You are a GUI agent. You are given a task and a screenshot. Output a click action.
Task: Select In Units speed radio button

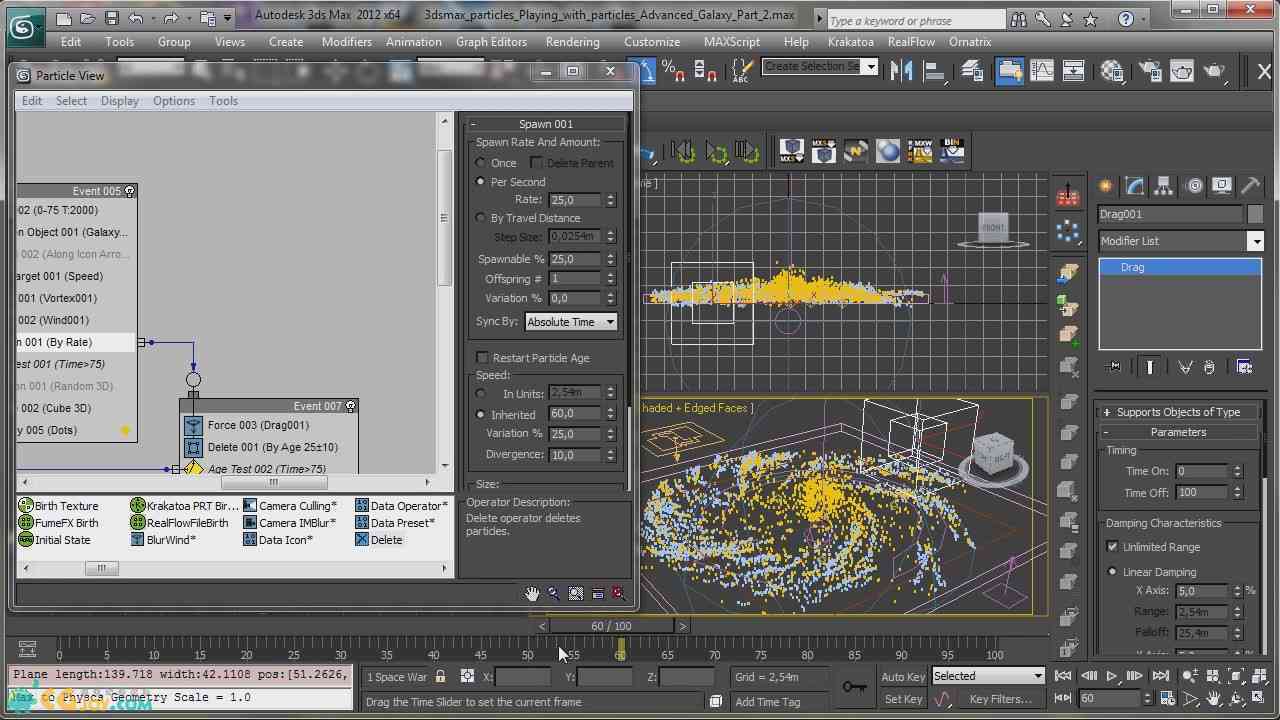tap(481, 394)
